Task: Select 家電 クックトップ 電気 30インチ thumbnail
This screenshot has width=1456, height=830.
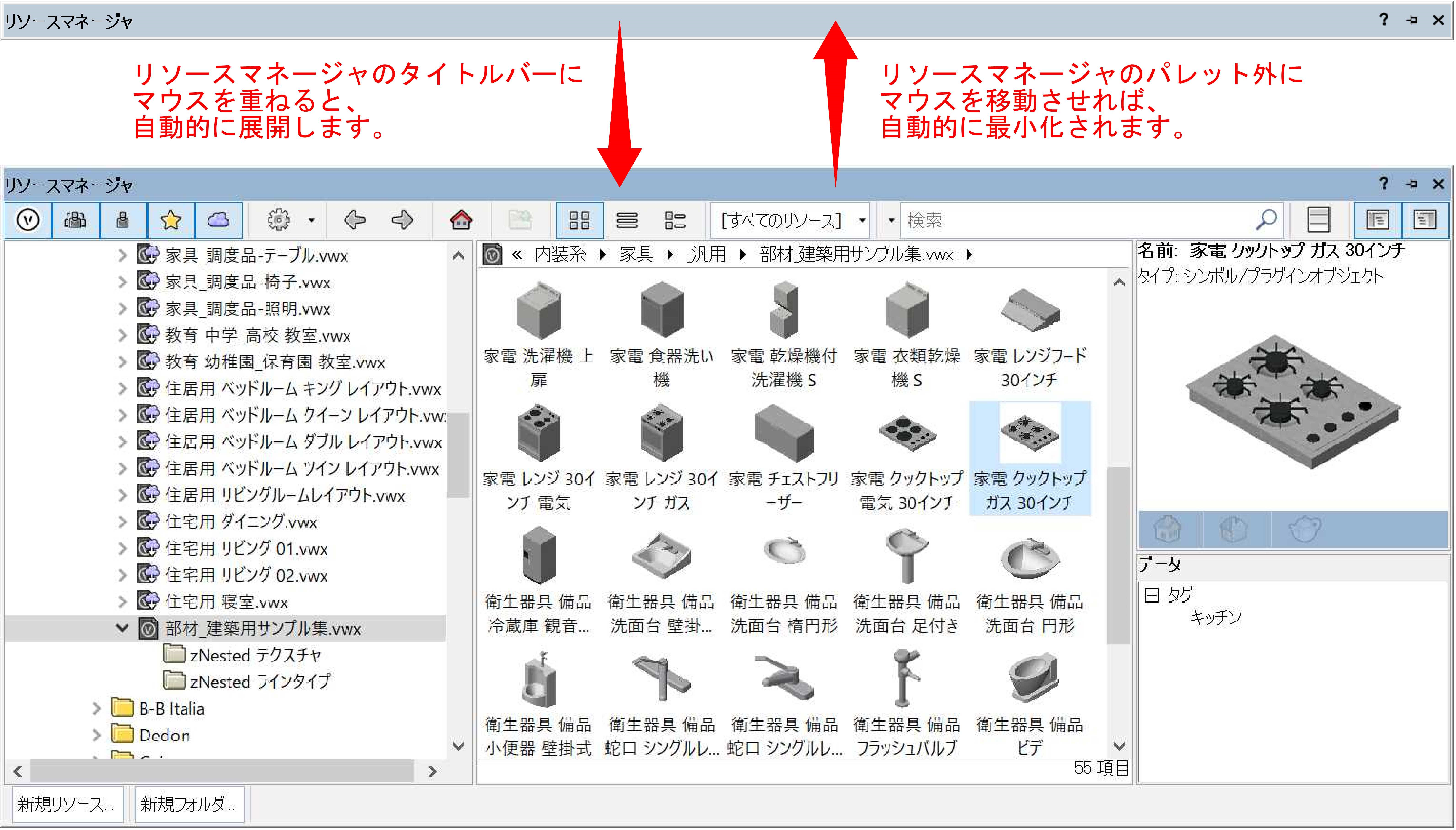Action: pos(907,458)
